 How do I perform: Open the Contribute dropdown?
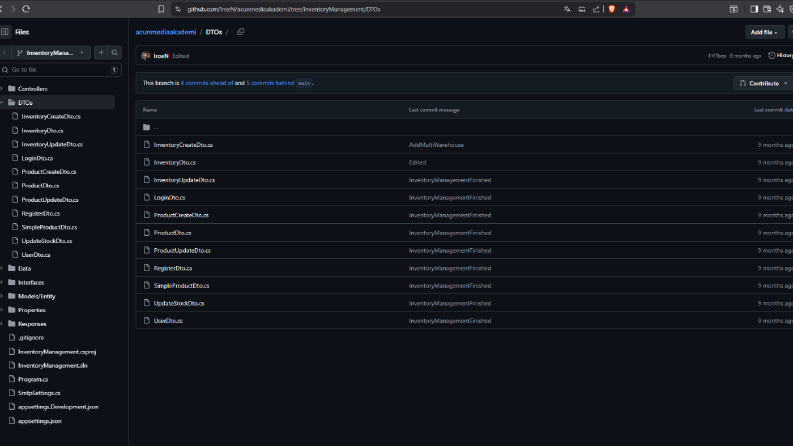tap(764, 83)
